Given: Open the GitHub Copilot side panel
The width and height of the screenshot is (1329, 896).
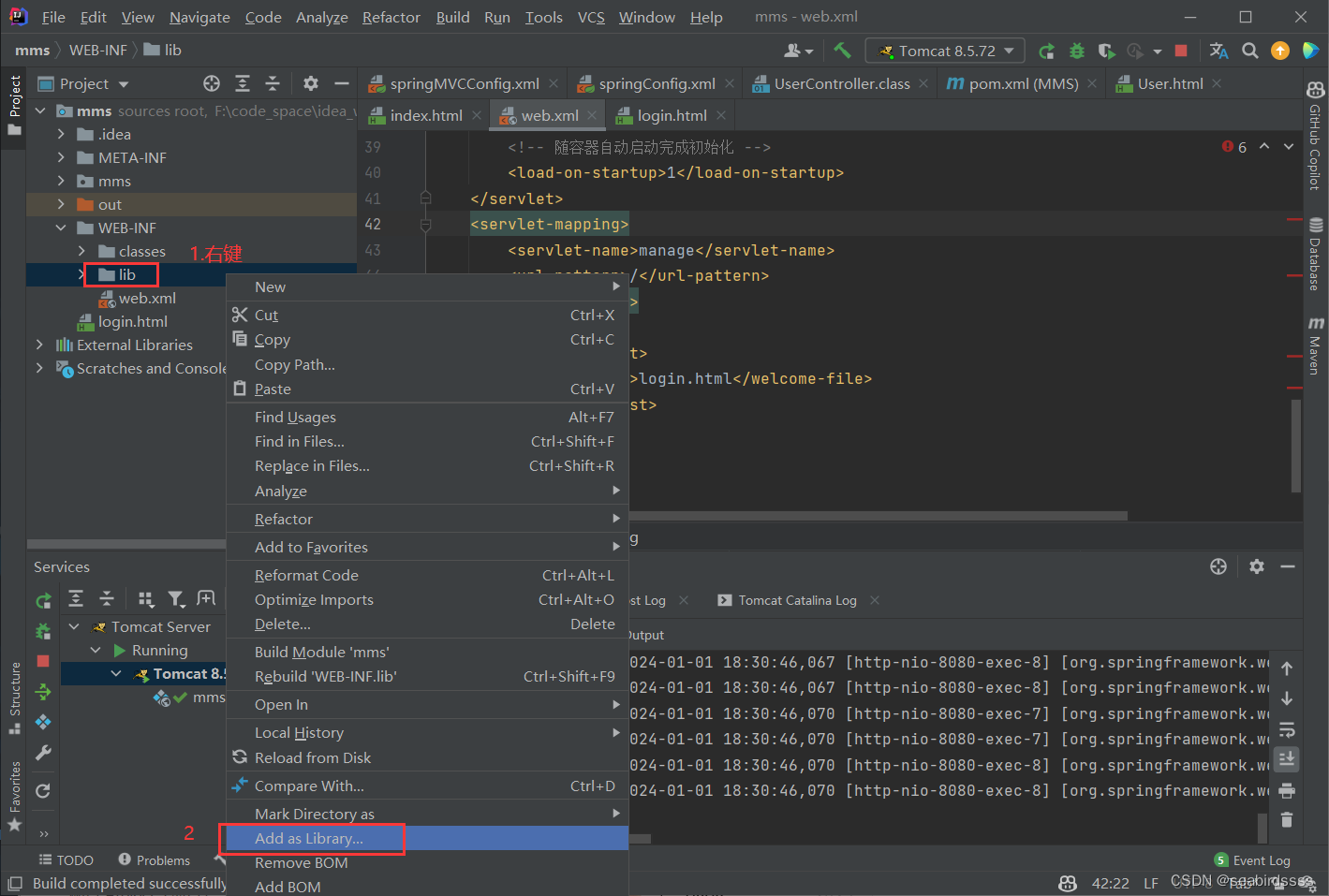Looking at the screenshot, I should (1316, 136).
